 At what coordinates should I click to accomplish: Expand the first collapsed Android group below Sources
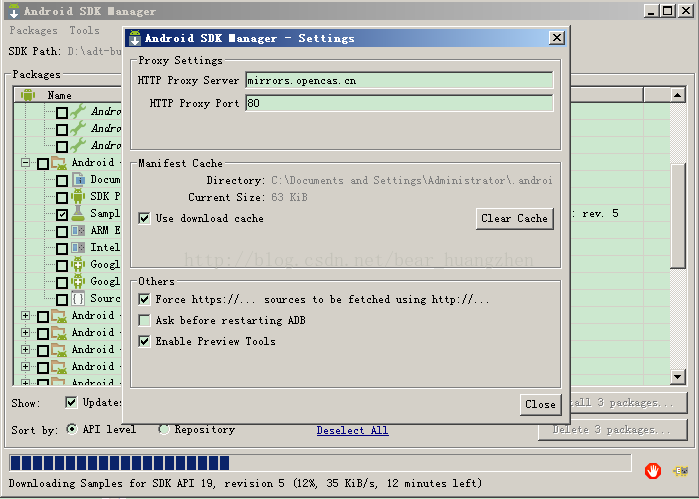point(25,316)
